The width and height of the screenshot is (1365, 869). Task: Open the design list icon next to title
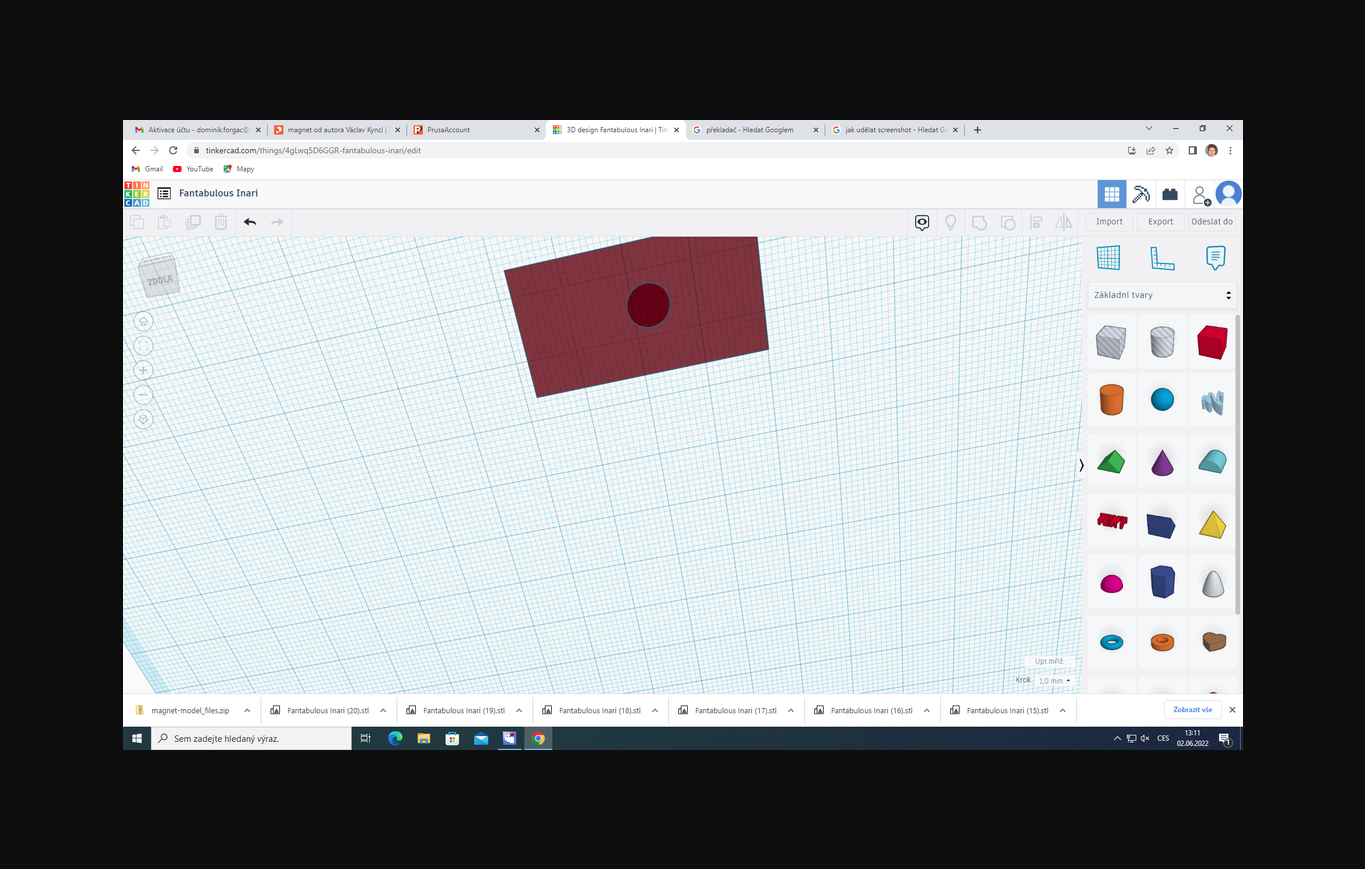point(164,193)
